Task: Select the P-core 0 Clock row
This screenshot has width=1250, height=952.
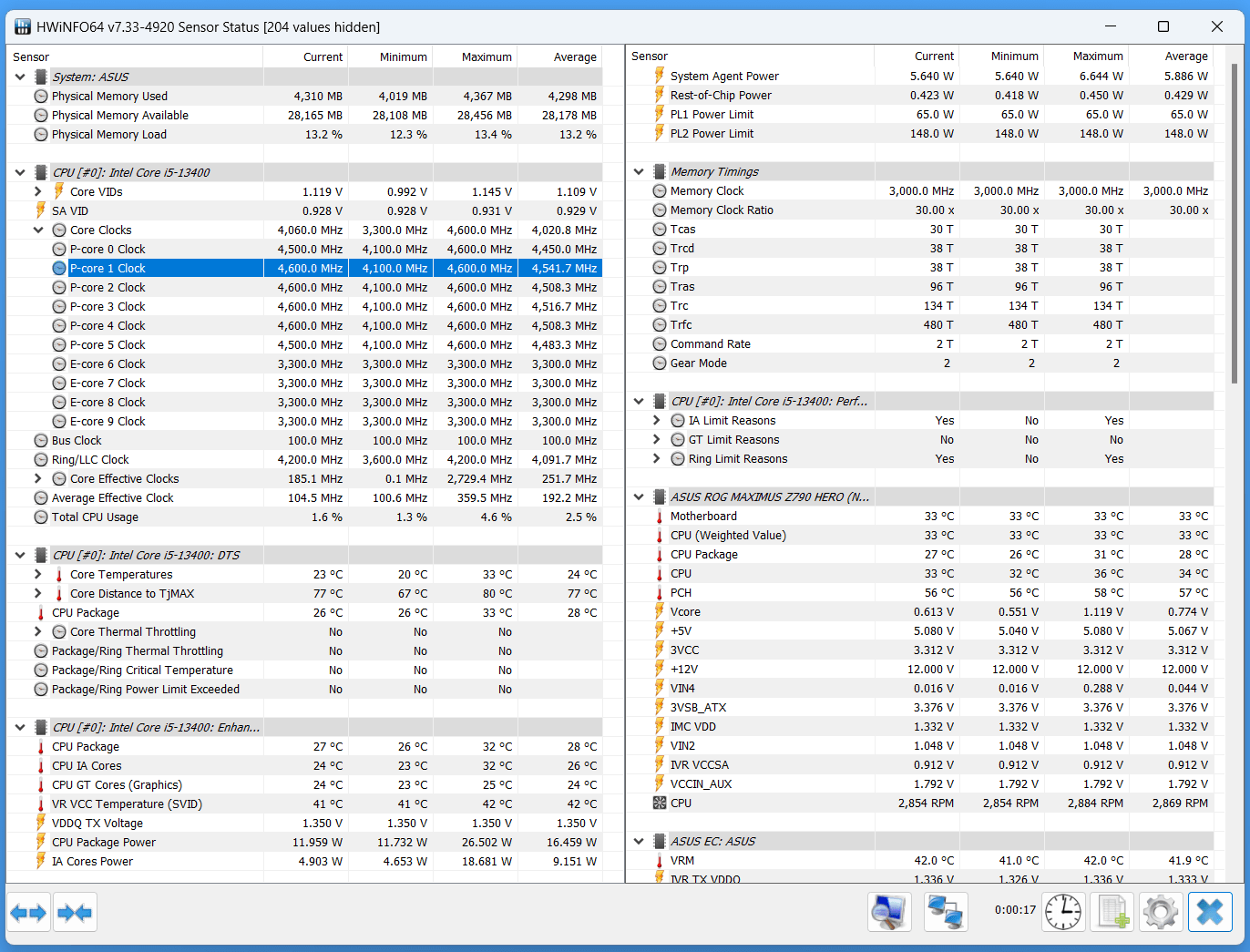Action: coord(304,249)
